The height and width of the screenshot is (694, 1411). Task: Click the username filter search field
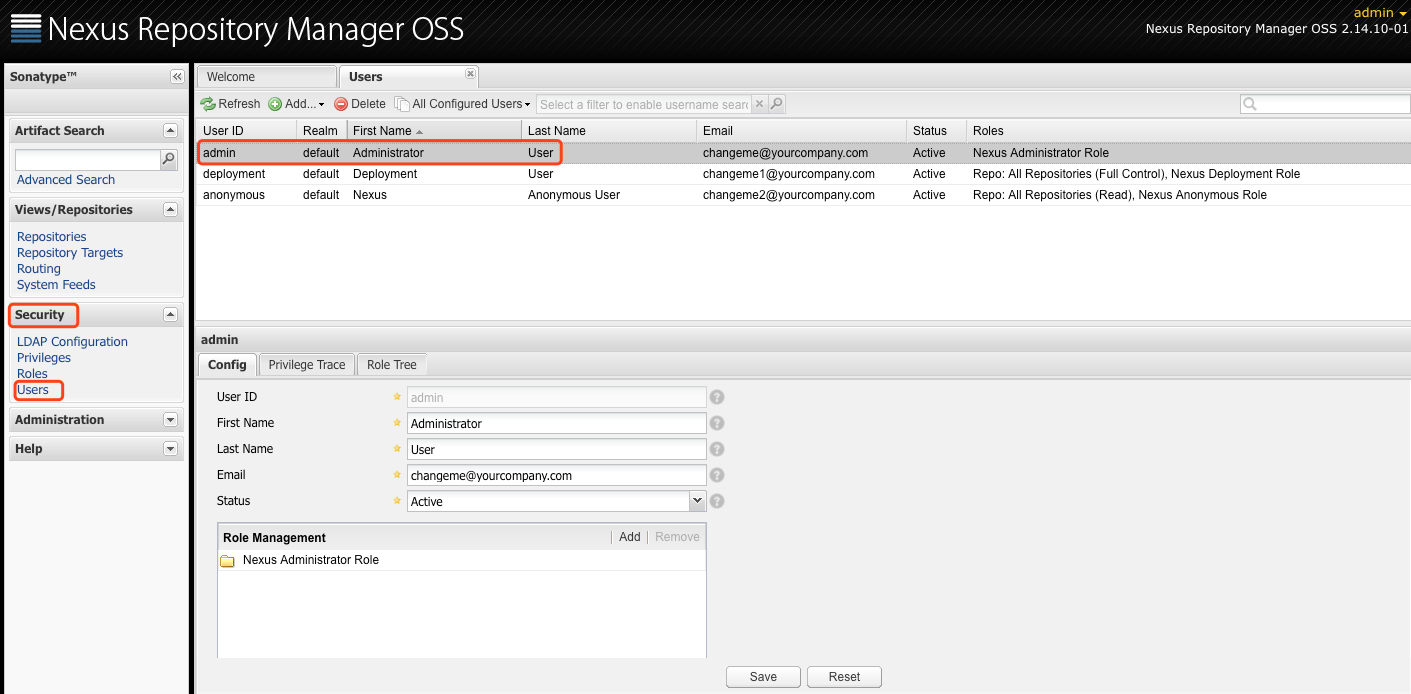643,104
